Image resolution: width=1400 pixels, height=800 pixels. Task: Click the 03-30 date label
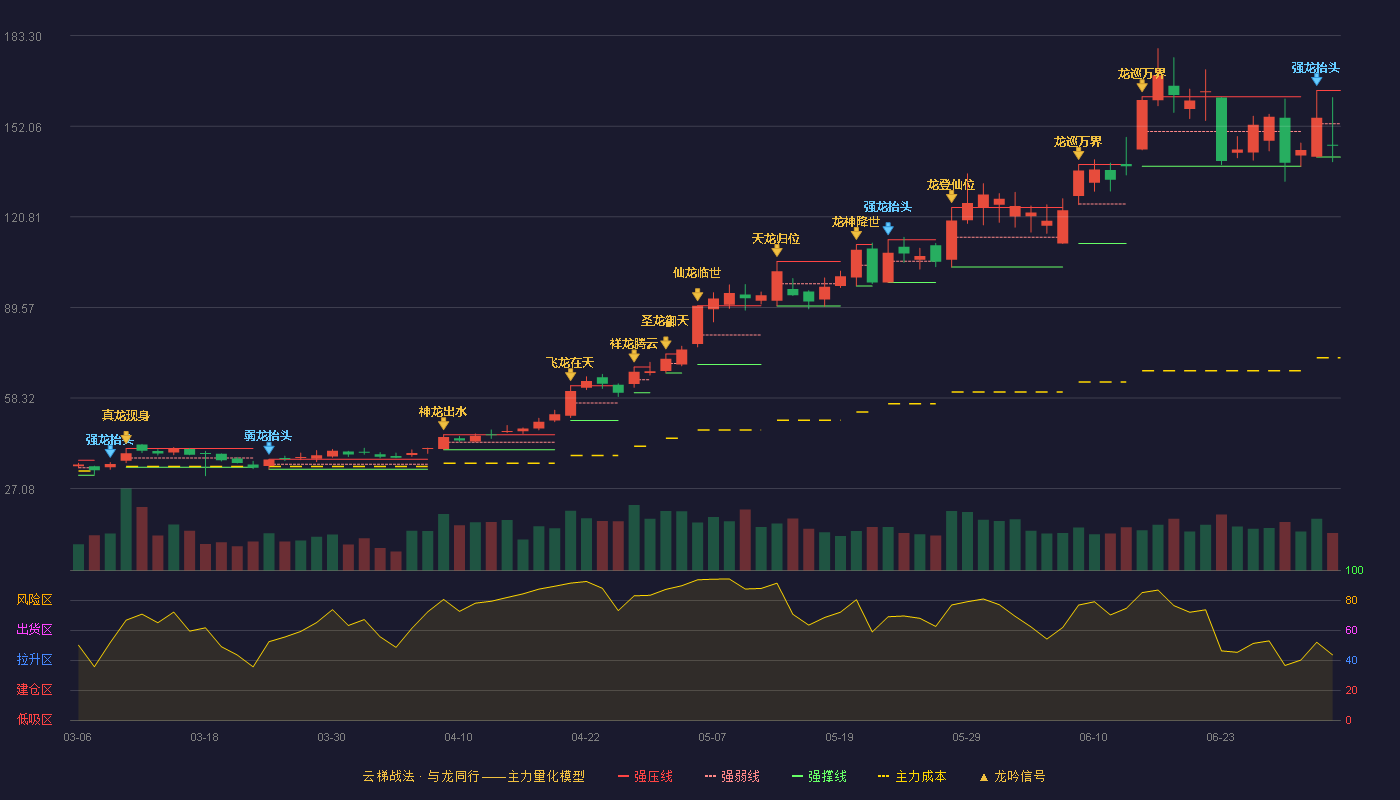coord(331,737)
